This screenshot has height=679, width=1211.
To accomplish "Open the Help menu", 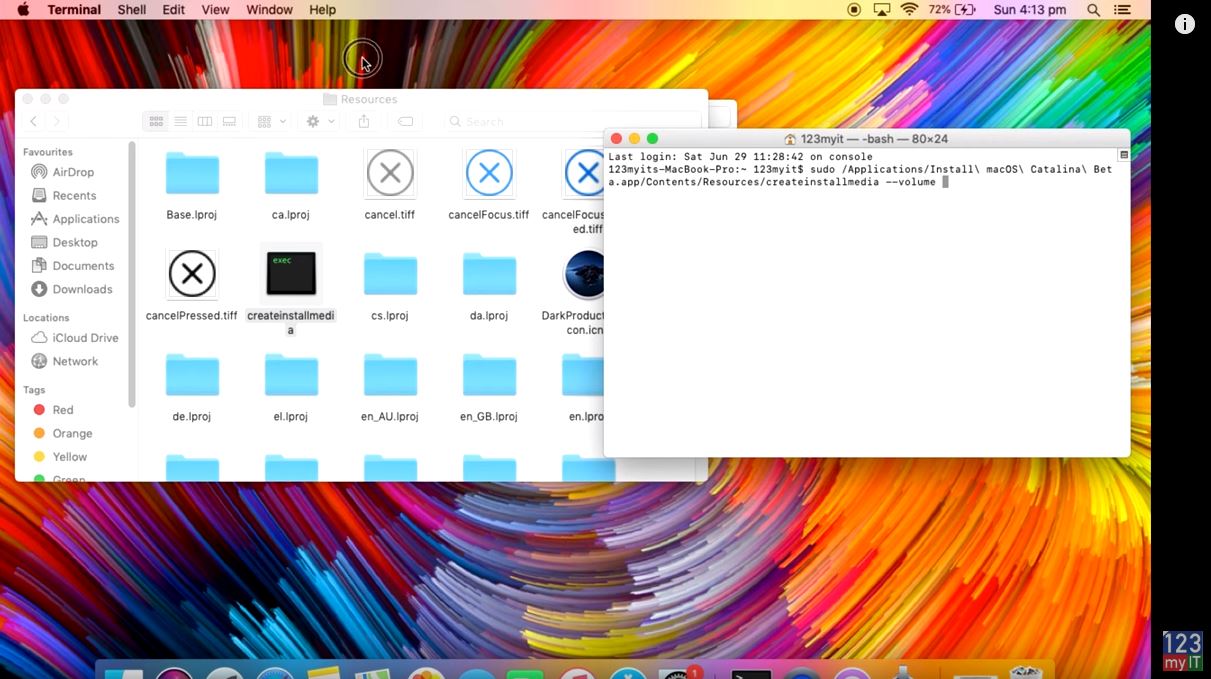I will (322, 10).
